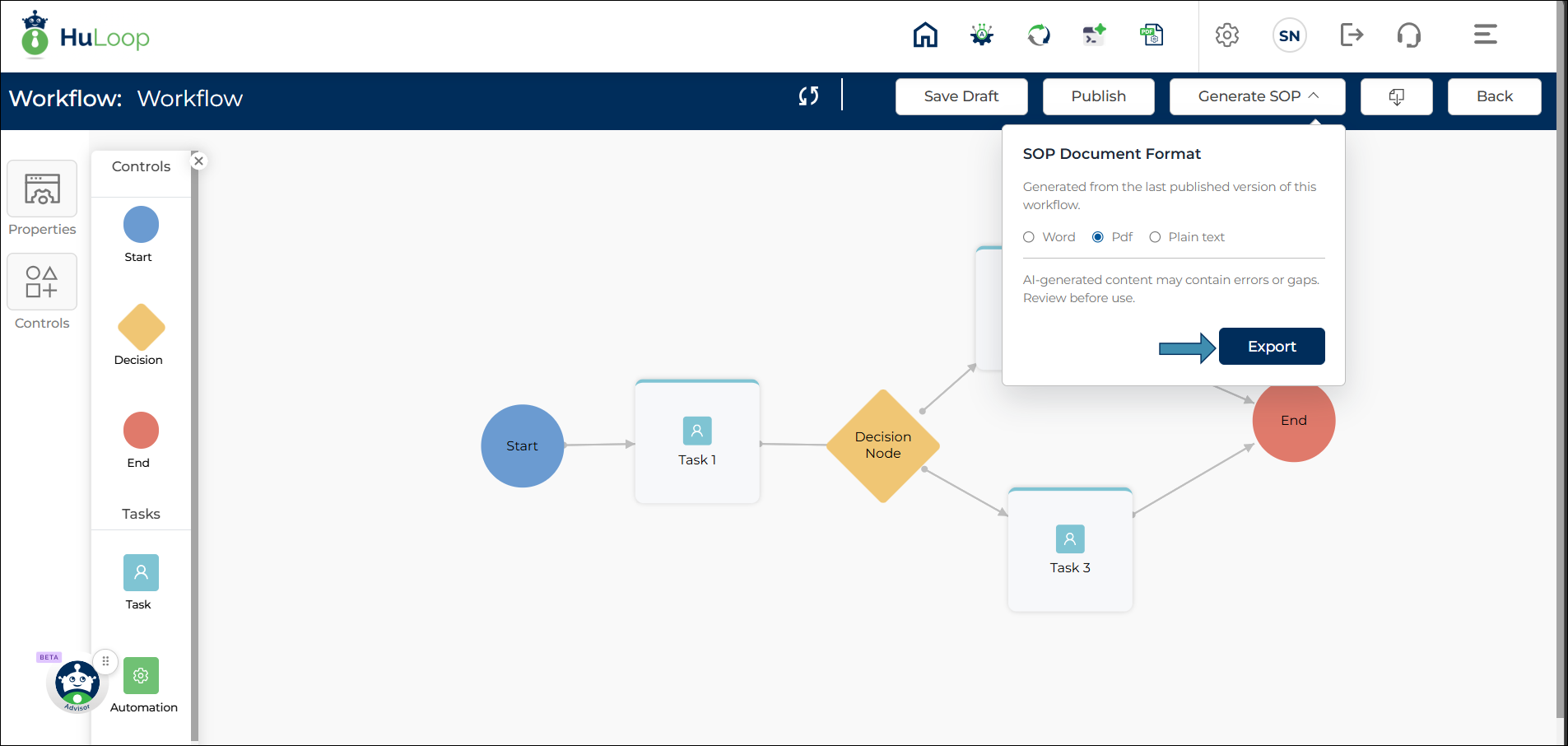Select the Word format radio button
The width and height of the screenshot is (1568, 746).
click(1029, 237)
